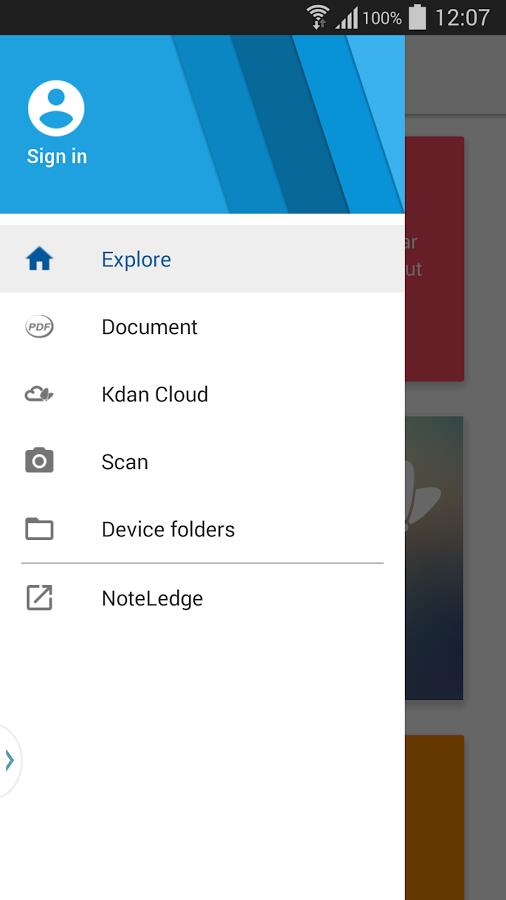Screen dimensions: 506x900
Task: Tap the user profile avatar icon
Action: click(56, 108)
